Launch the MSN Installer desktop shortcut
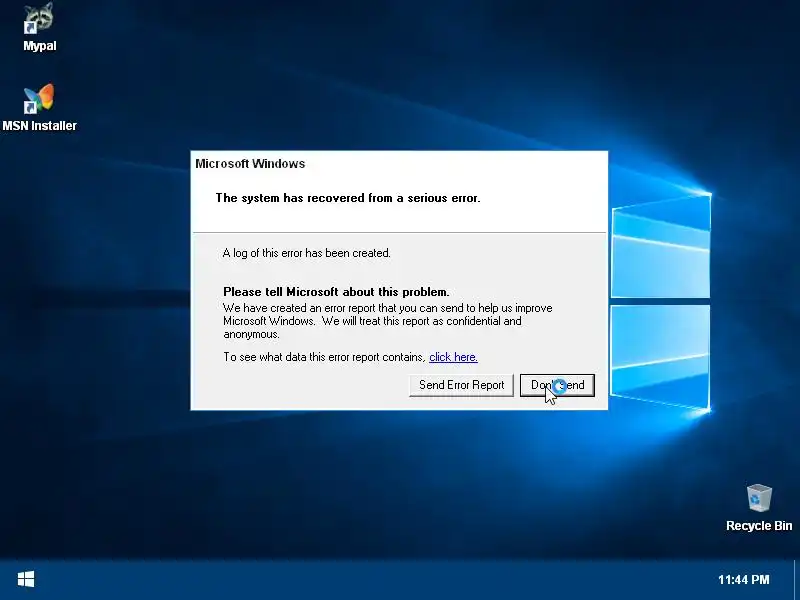The image size is (800, 600). point(39,108)
